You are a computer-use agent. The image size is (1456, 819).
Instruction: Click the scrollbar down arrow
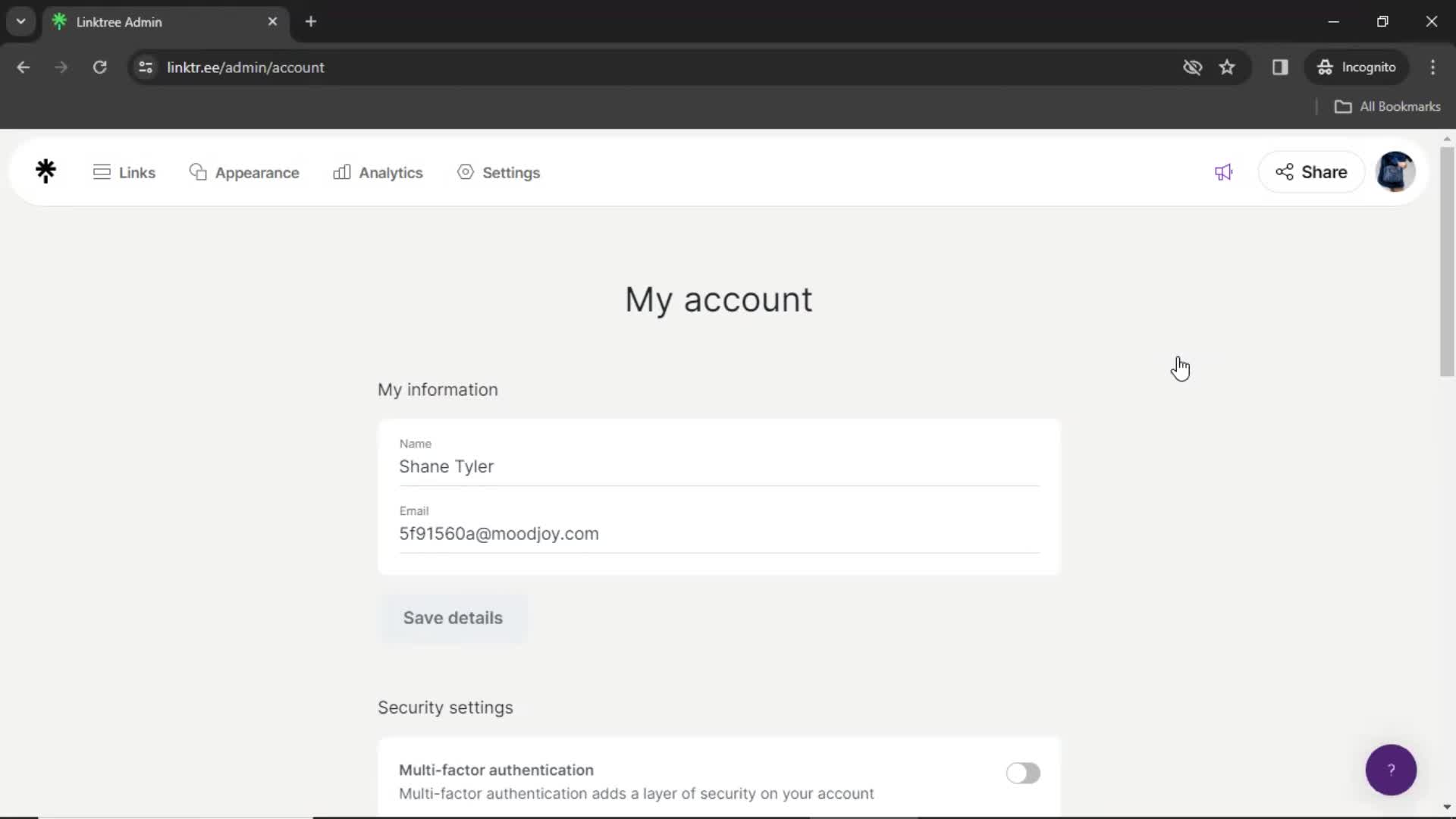point(1447,807)
